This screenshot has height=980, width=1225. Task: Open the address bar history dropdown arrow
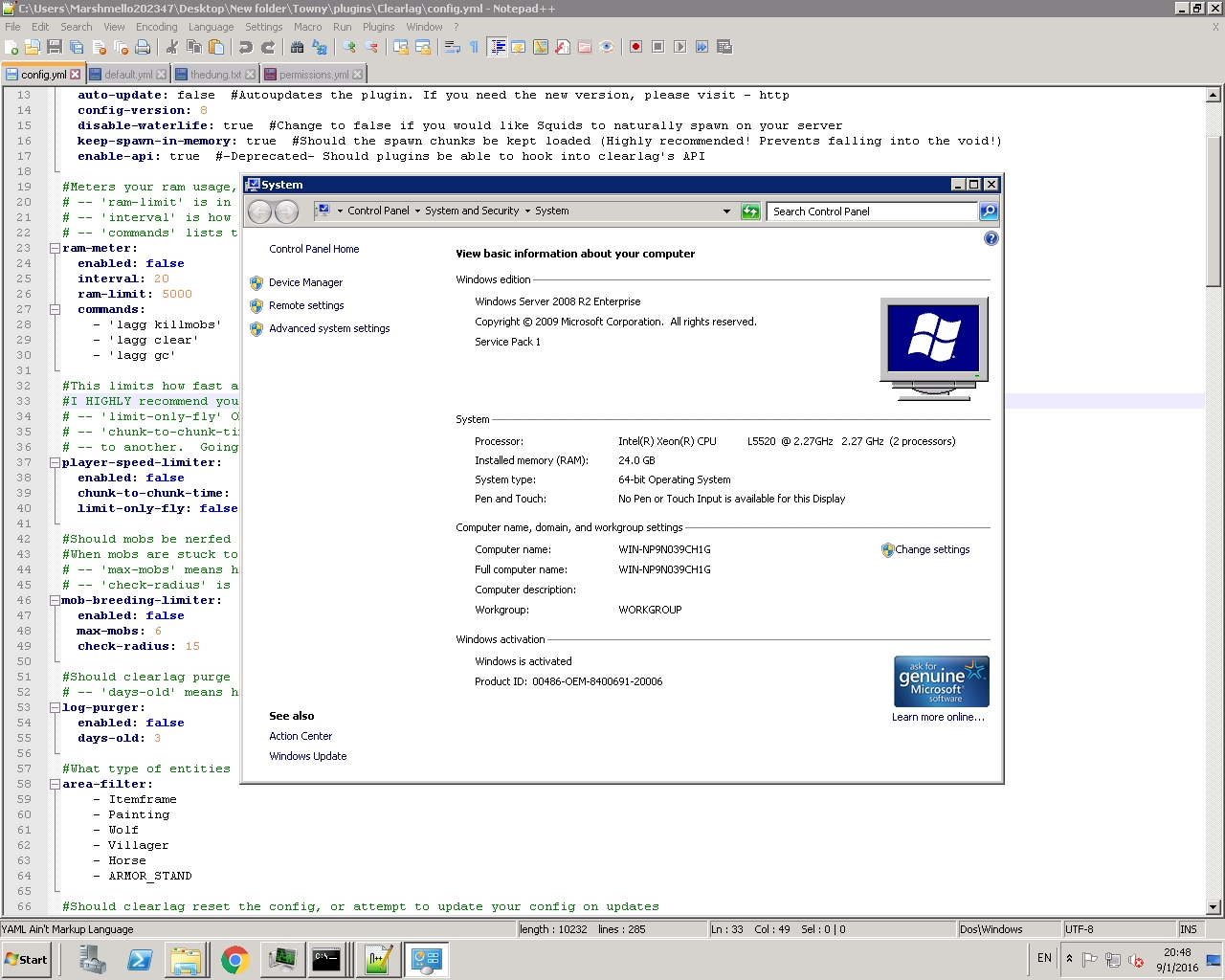point(726,212)
